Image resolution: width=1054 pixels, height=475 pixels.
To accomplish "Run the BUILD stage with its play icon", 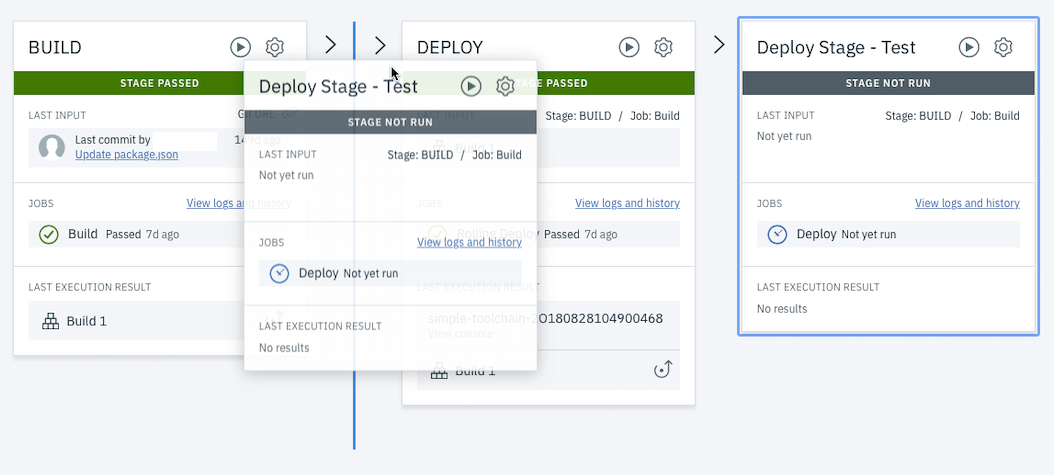I will point(240,47).
